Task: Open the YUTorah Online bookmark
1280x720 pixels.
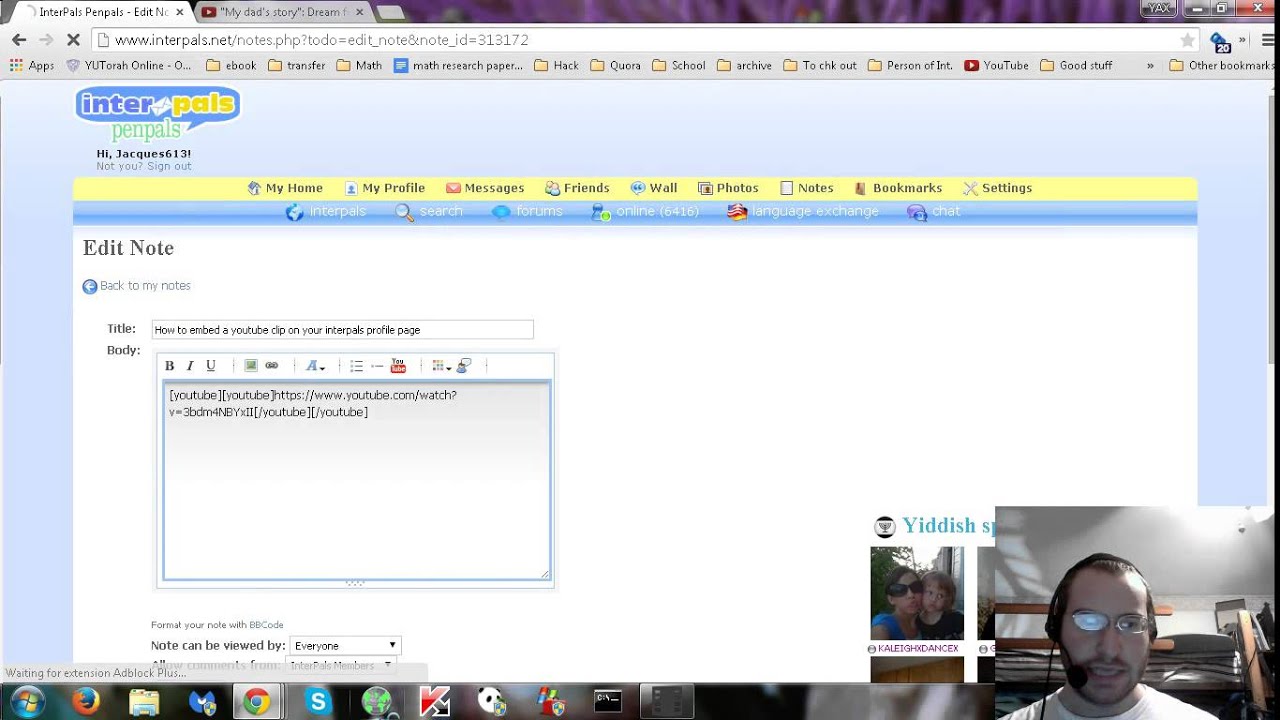Action: point(129,66)
